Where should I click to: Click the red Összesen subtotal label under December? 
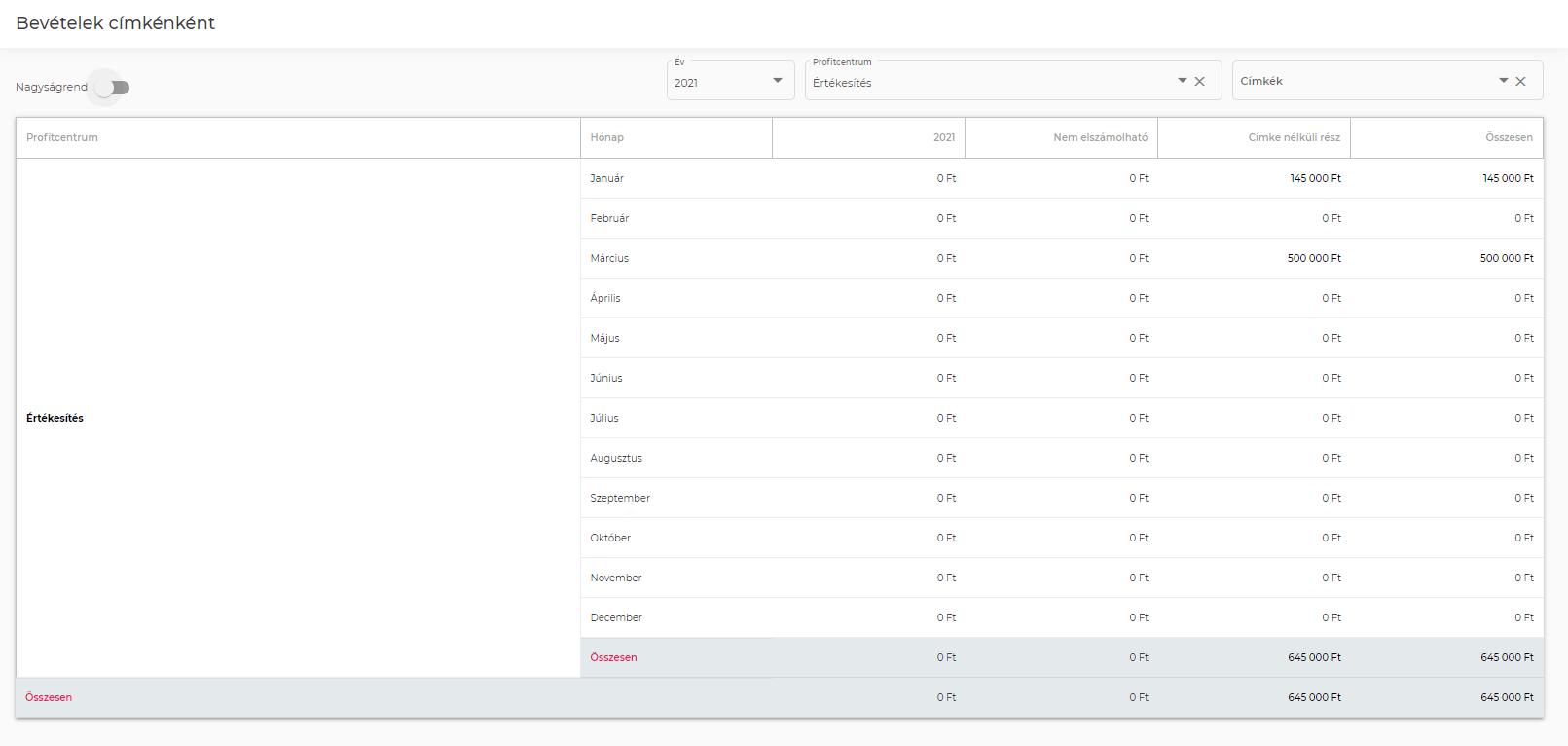[613, 658]
